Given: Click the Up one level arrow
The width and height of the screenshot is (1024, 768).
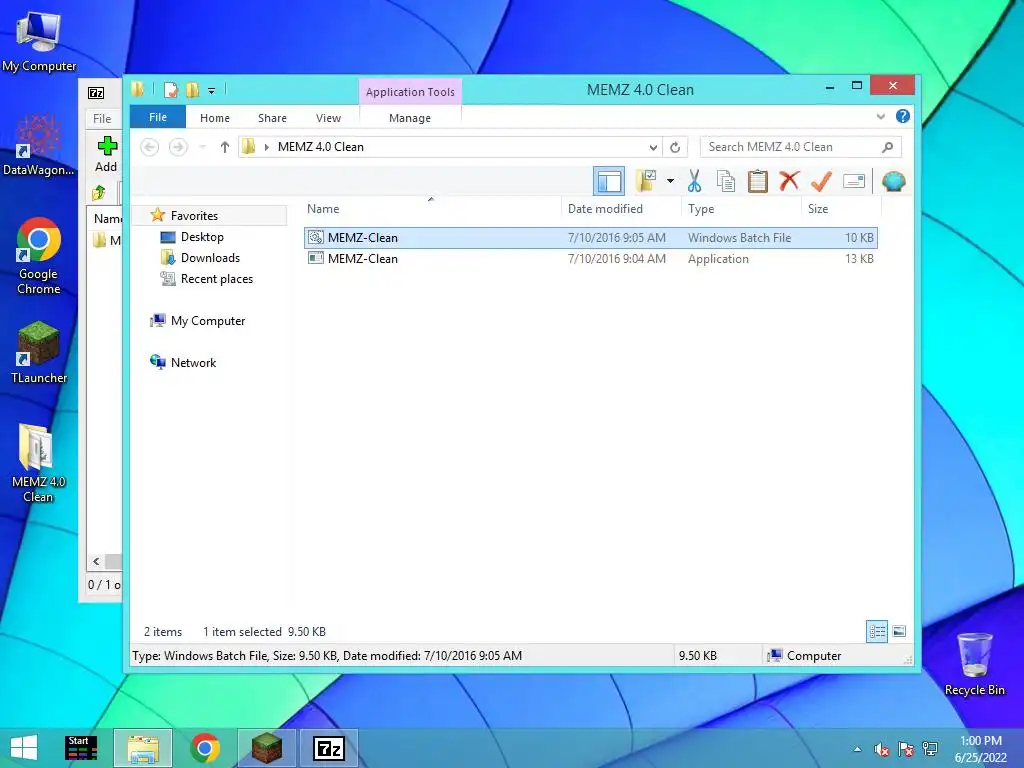Looking at the screenshot, I should click(x=225, y=148).
